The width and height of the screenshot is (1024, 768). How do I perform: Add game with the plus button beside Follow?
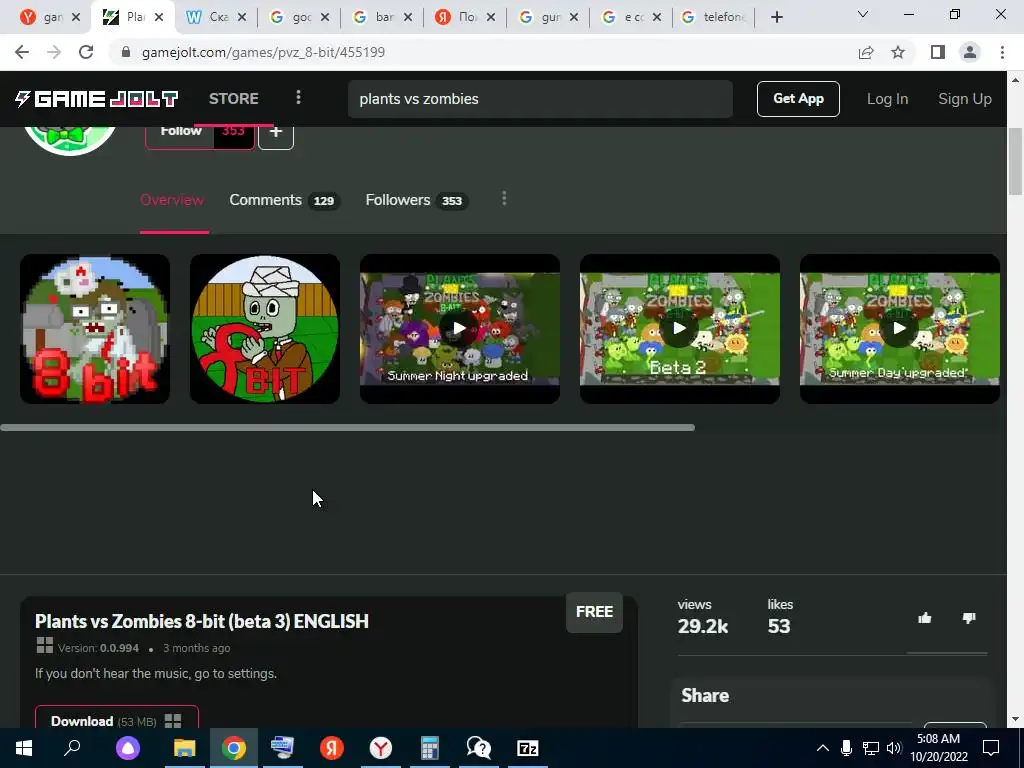(276, 135)
